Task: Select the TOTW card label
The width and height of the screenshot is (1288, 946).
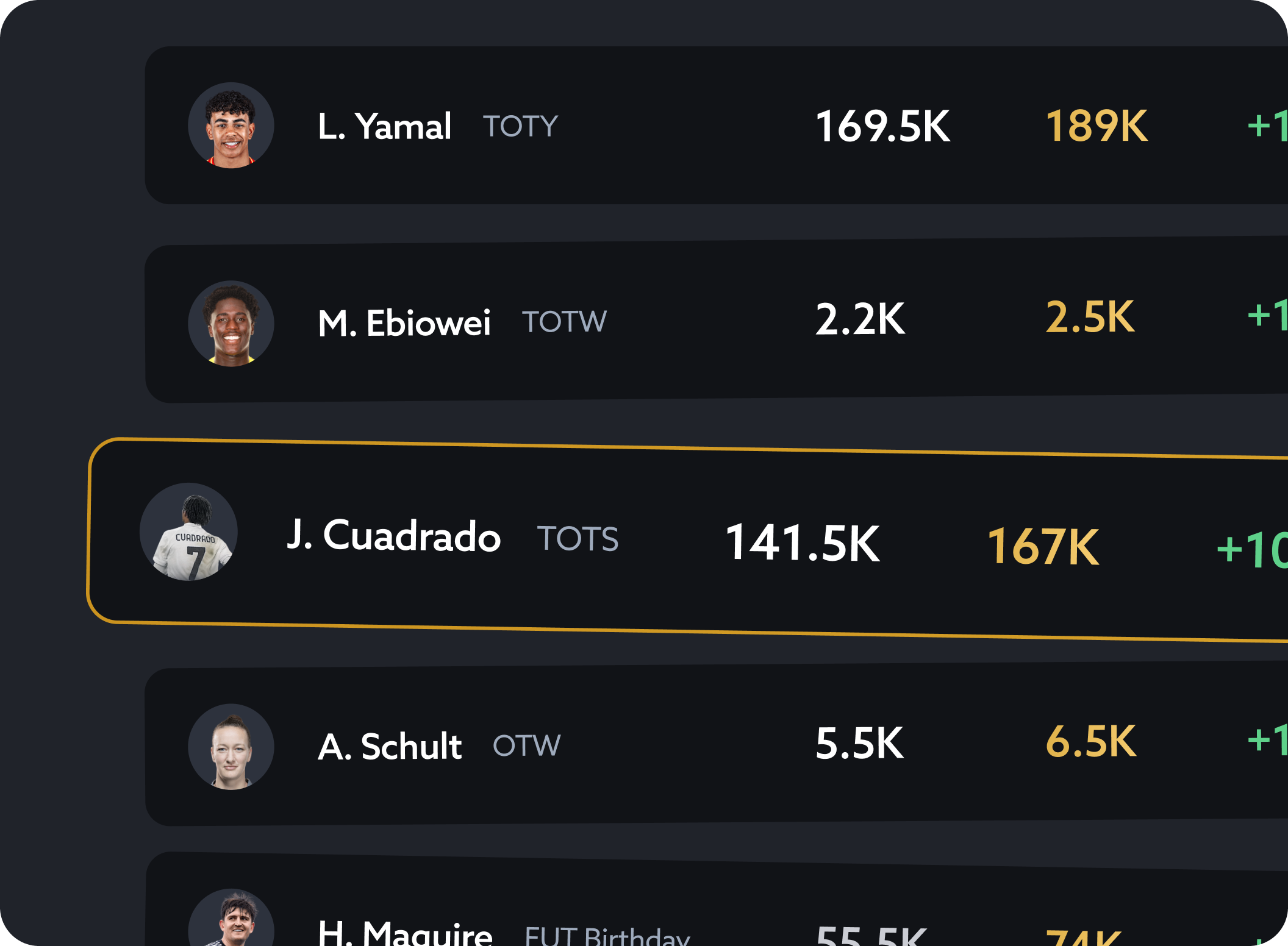Action: coord(564,322)
